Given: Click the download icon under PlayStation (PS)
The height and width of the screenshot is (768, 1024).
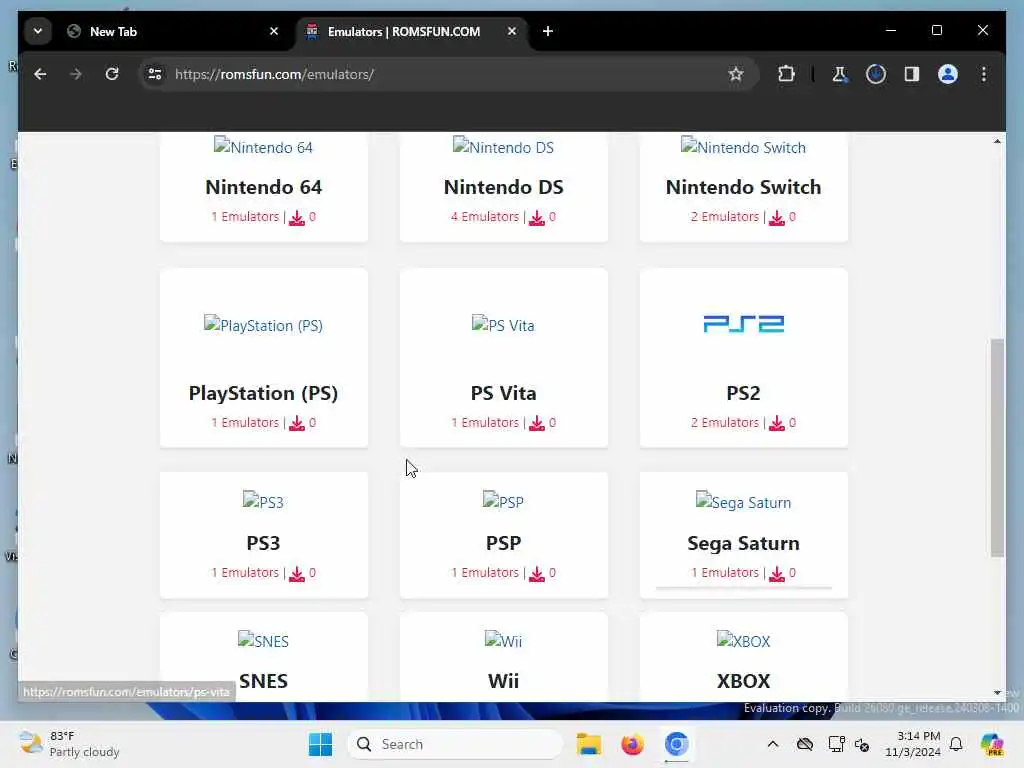Looking at the screenshot, I should [x=297, y=423].
